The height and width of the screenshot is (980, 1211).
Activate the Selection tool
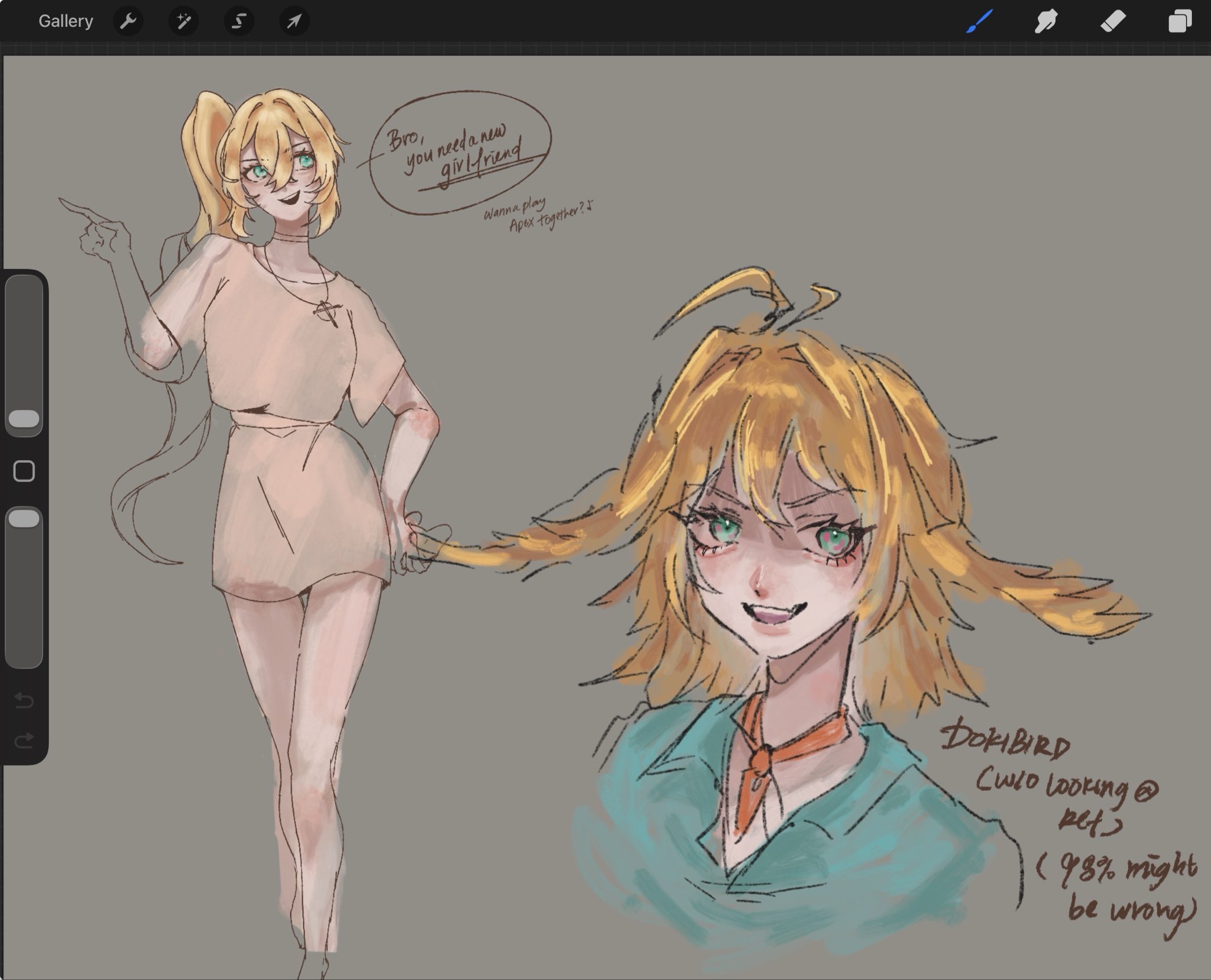(x=238, y=21)
